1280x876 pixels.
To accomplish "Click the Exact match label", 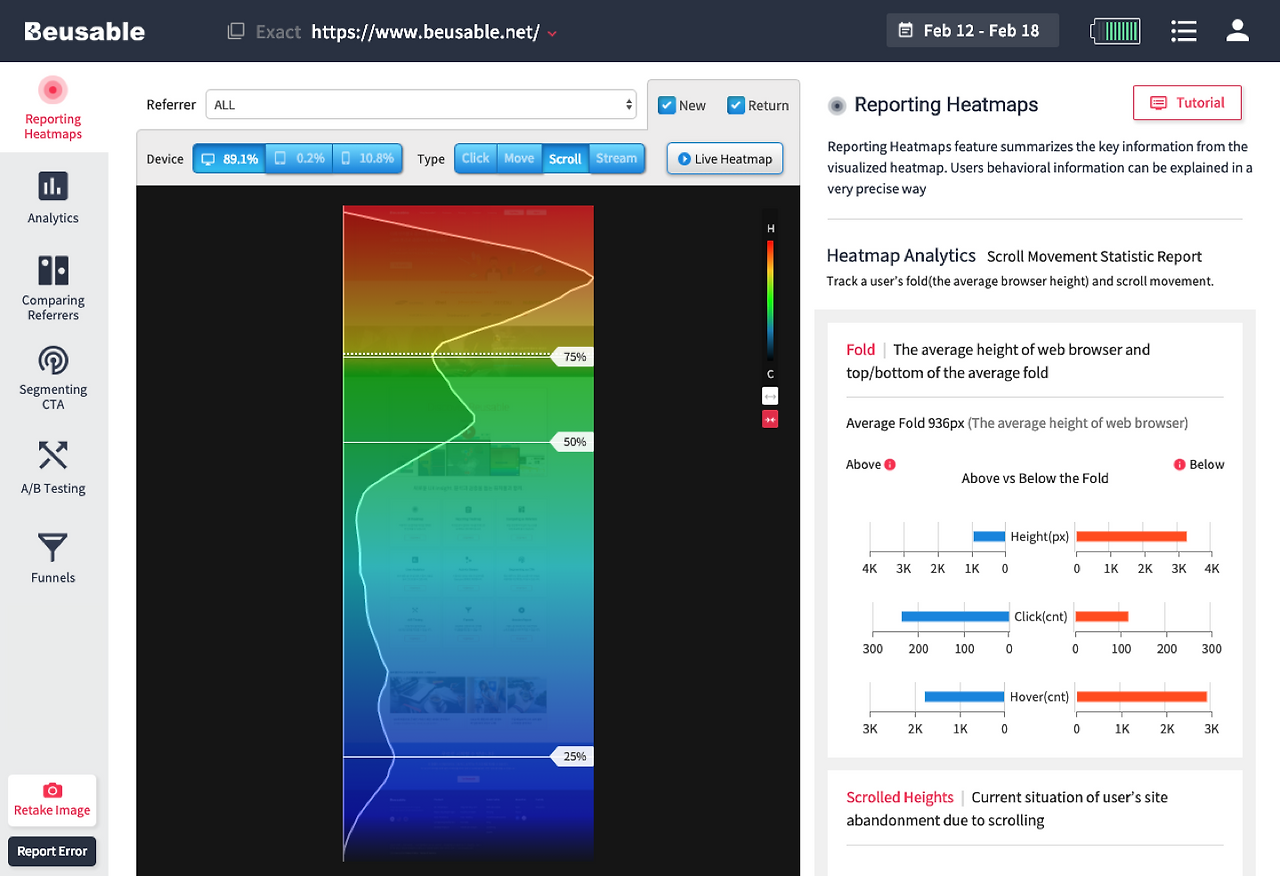I will coord(278,32).
